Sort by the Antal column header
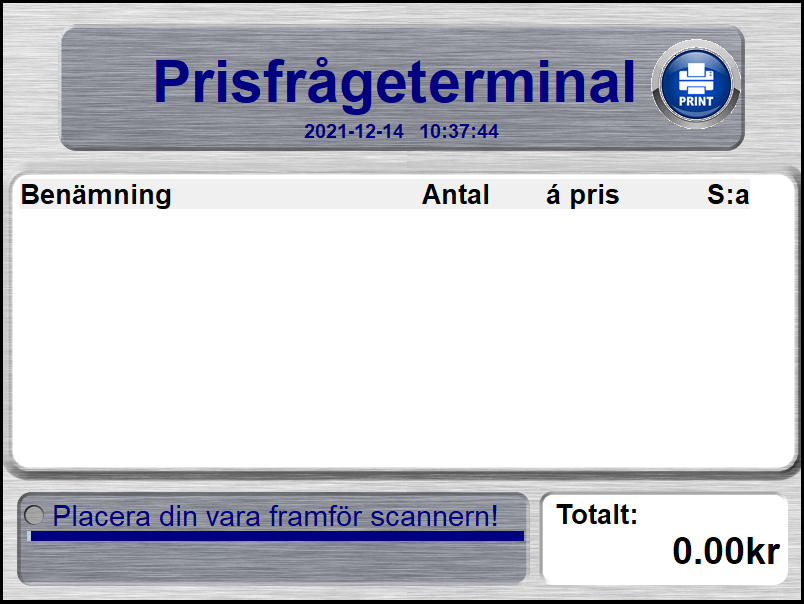The height and width of the screenshot is (604, 804). pyautogui.click(x=455, y=195)
